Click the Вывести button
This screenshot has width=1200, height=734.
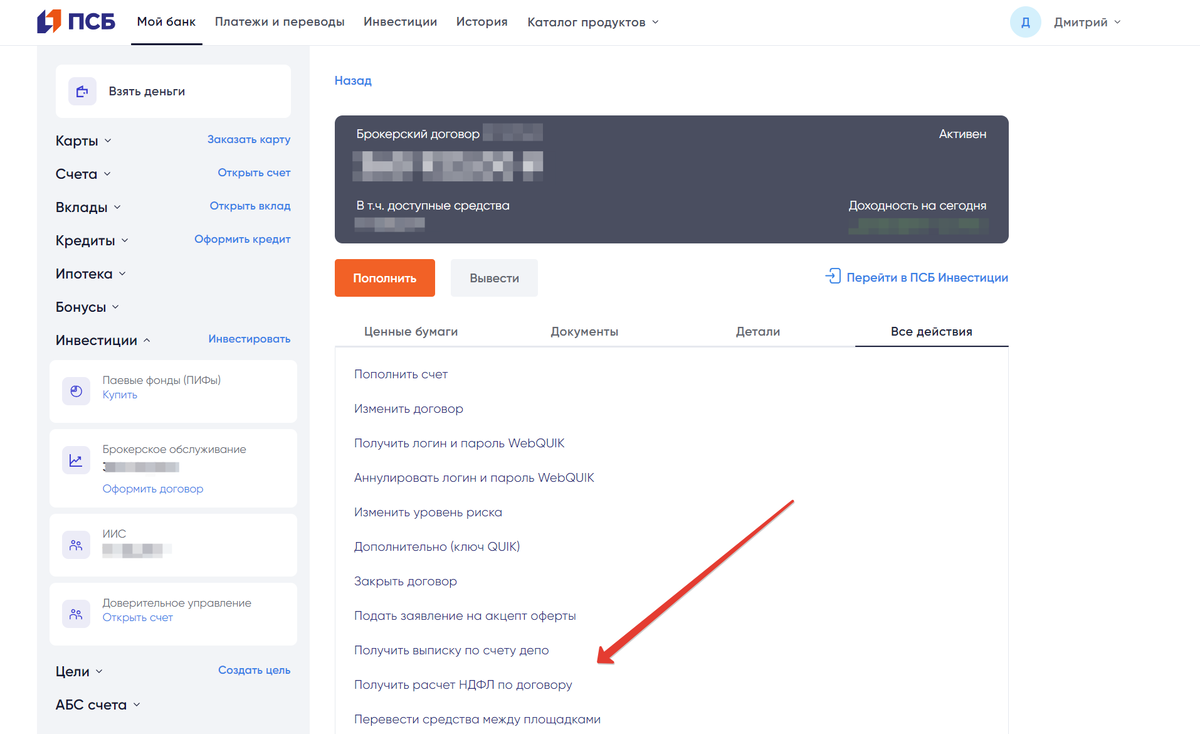[x=494, y=278]
